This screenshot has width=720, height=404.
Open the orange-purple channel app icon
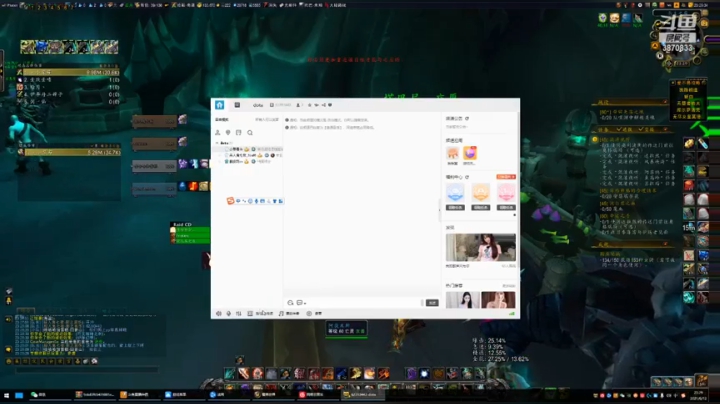coord(470,153)
